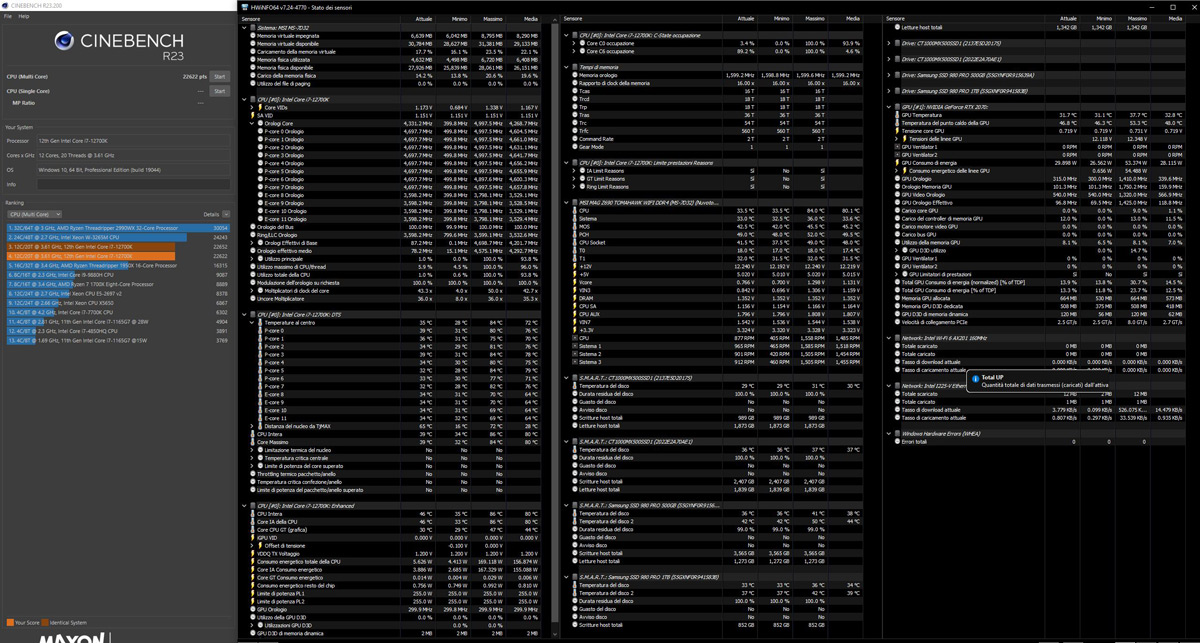Viewport: 1200px width, 643px height.
Task: Open the CPU (Multi Core) ranking dropdown
Action: coord(34,214)
